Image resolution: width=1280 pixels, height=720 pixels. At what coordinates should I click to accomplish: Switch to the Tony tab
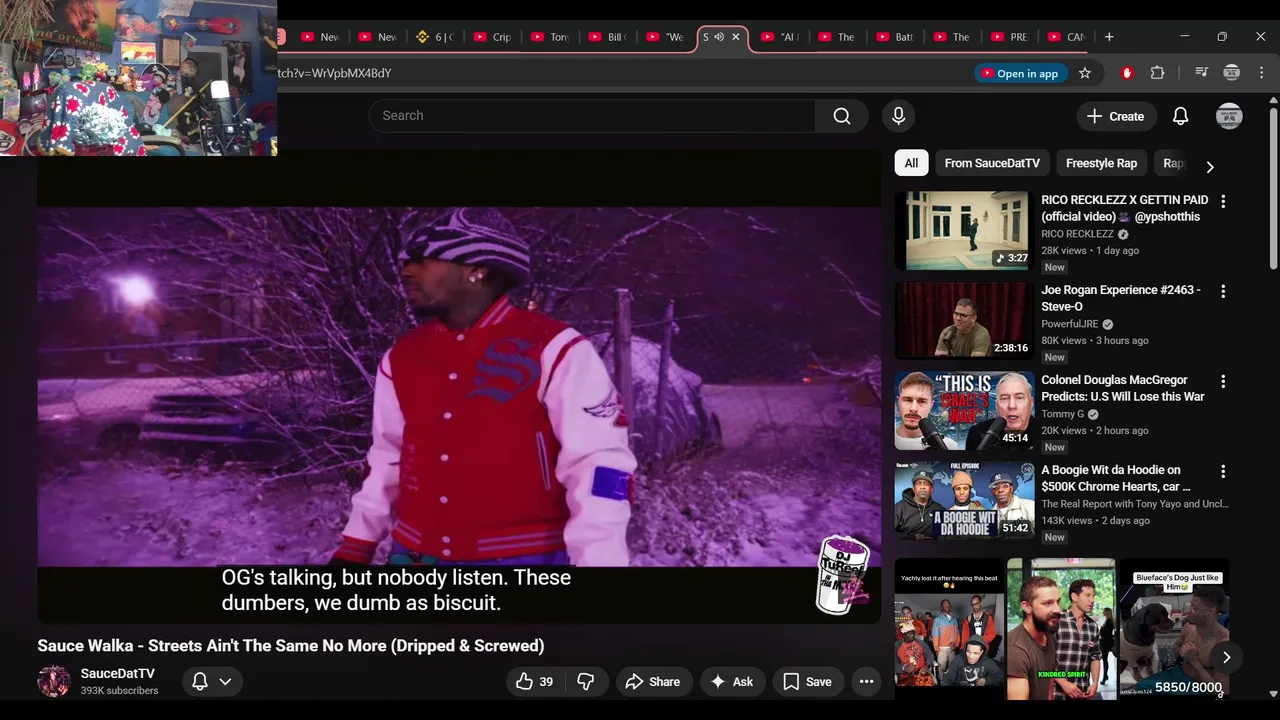tap(550, 37)
